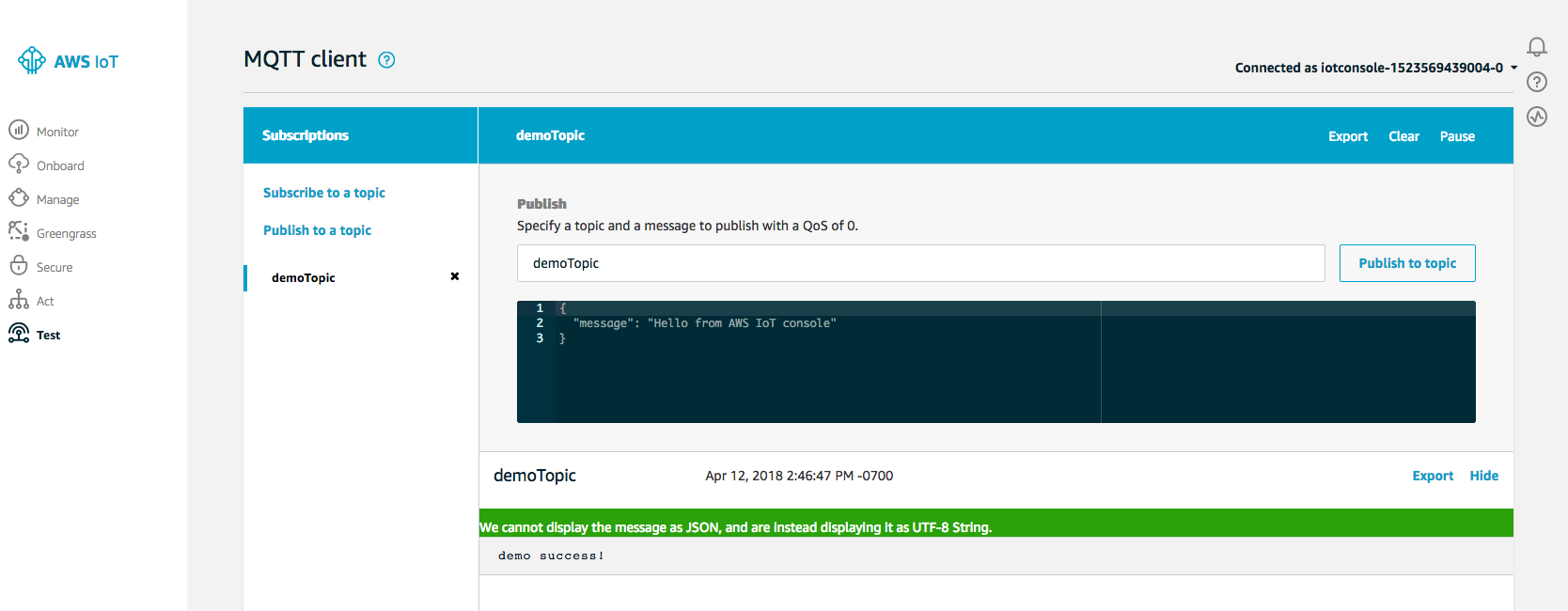Open the Secure shield icon
This screenshot has width=1568, height=611.
[x=19, y=265]
